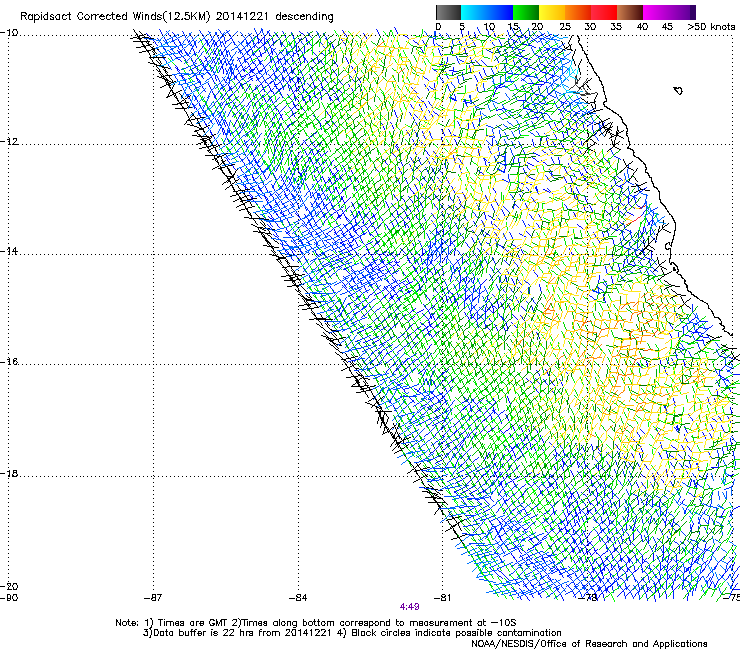Click the '-10' latitude axis label
Viewport: 740px width, 650px height.
point(9,33)
